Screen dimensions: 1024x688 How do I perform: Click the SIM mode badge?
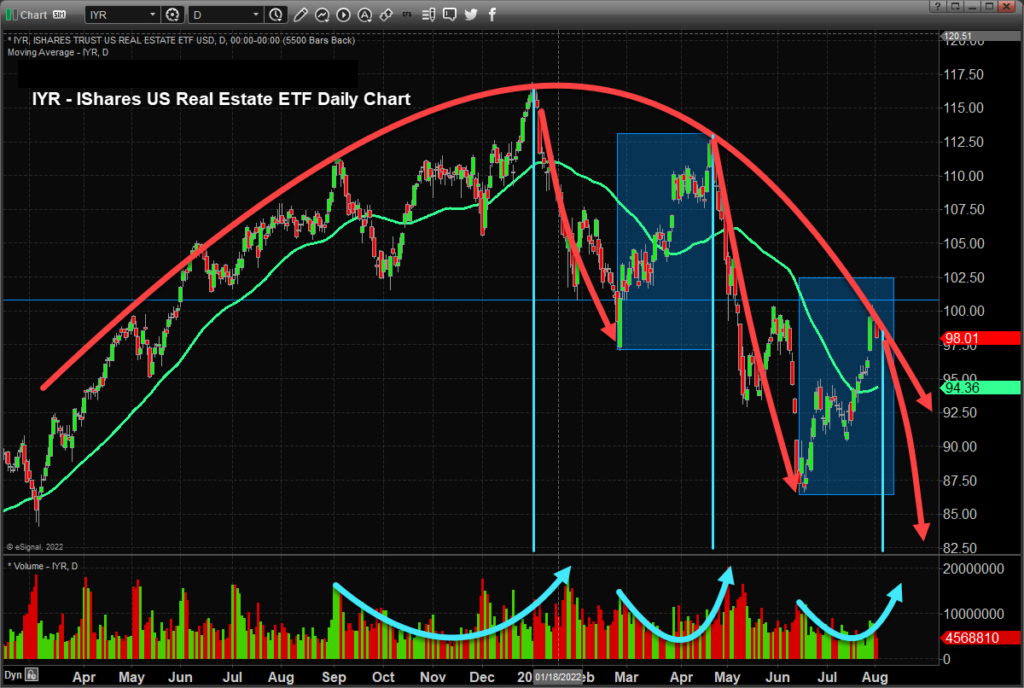pyautogui.click(x=59, y=14)
